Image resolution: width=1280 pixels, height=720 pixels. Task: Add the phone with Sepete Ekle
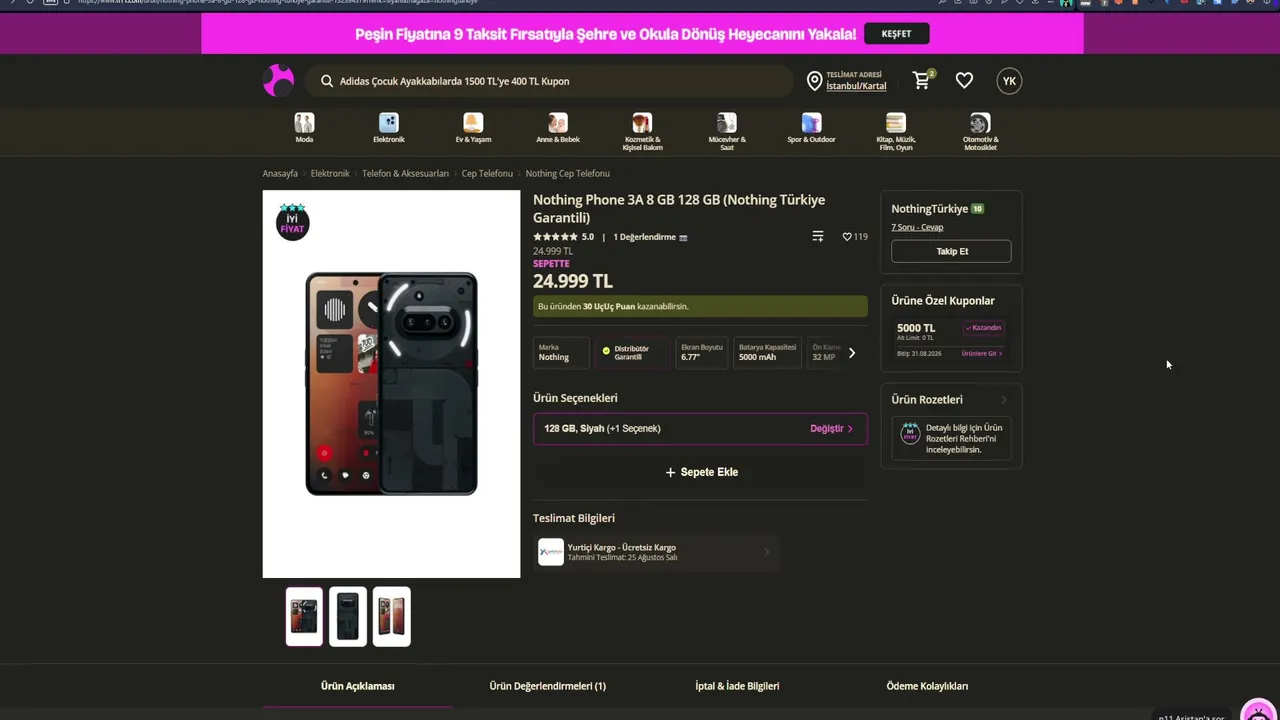click(700, 472)
